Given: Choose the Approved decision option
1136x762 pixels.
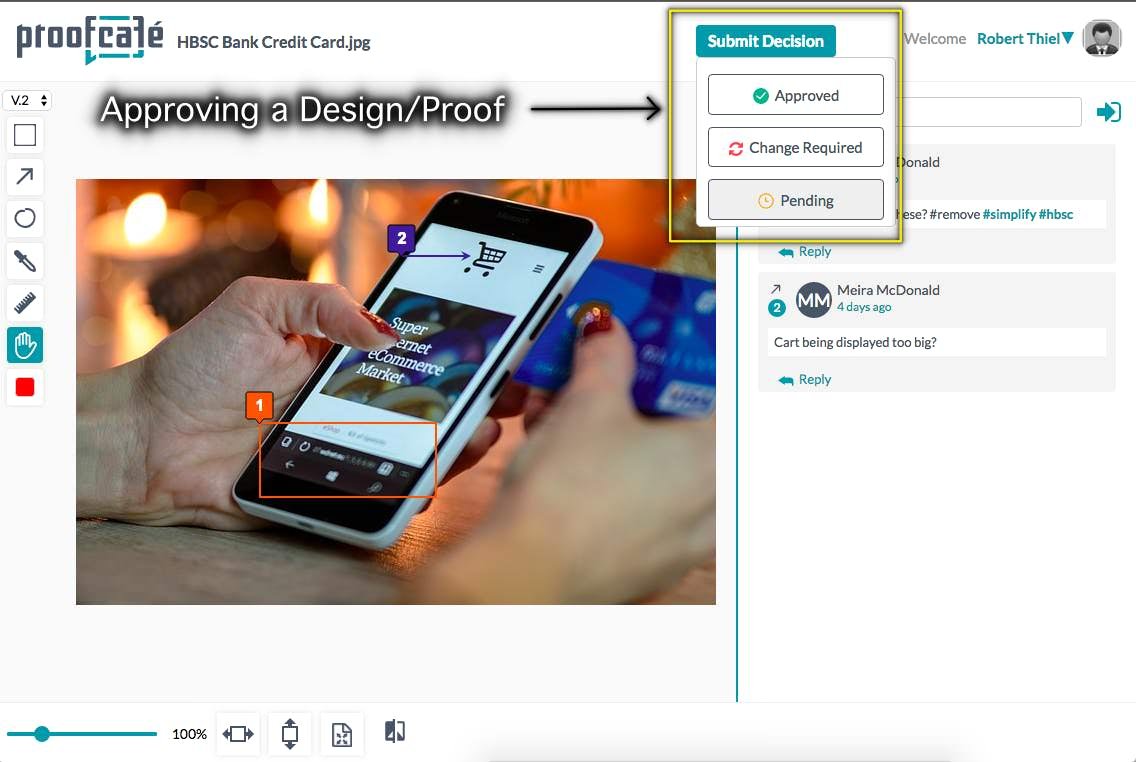Looking at the screenshot, I should point(795,95).
